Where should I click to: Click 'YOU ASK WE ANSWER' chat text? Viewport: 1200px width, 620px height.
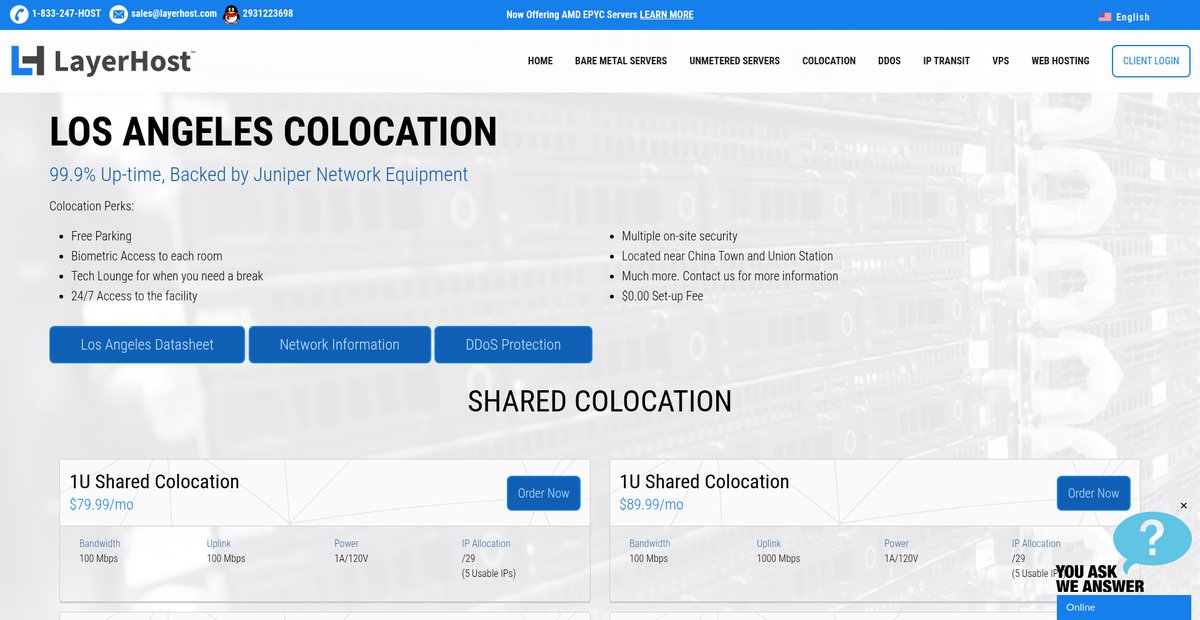tap(1100, 579)
